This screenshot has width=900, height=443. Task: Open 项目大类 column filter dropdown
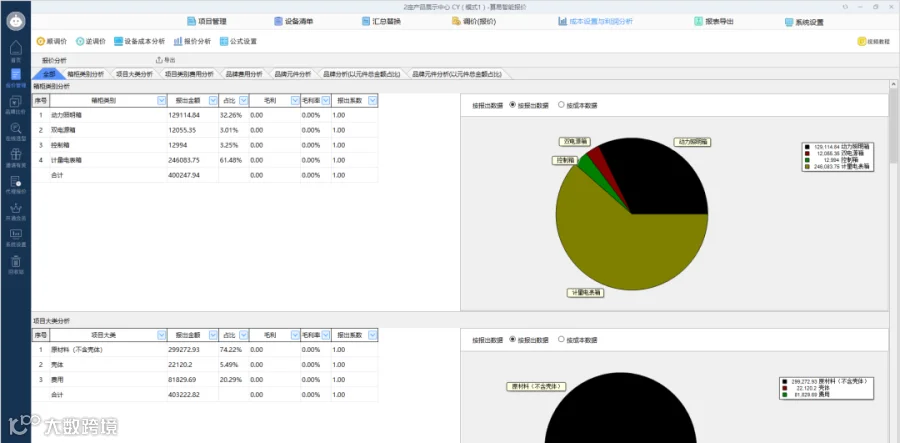161,335
